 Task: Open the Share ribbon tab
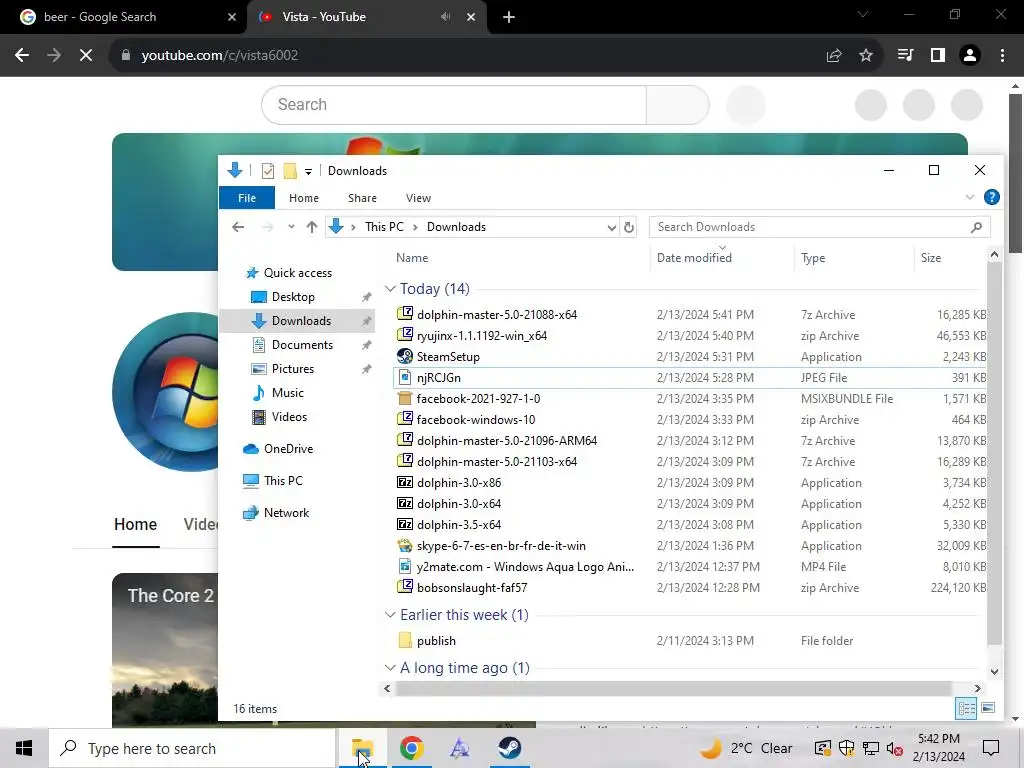point(362,198)
